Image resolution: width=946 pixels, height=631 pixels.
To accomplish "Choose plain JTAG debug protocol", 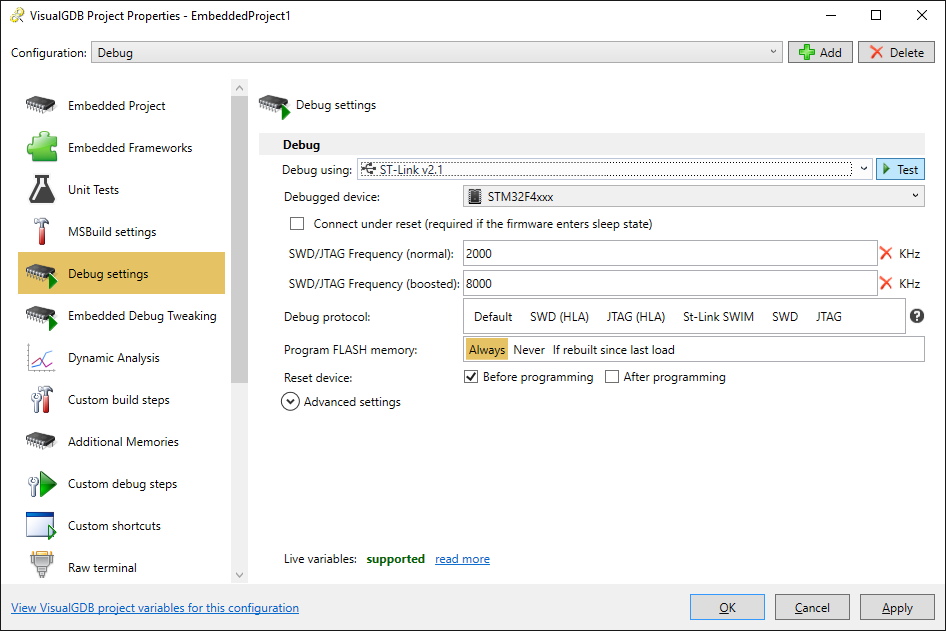I will click(829, 317).
